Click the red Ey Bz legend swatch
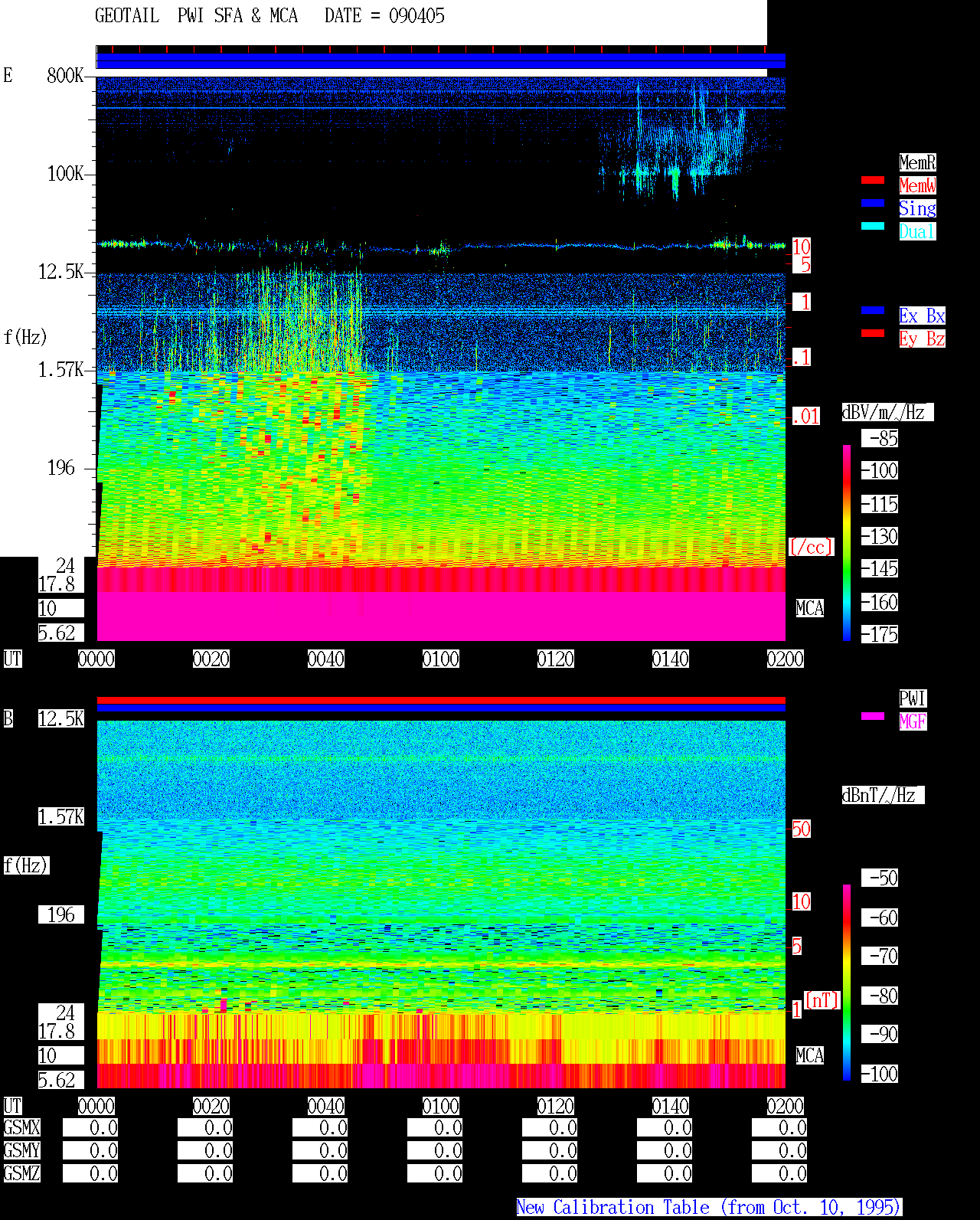 pyautogui.click(x=873, y=333)
